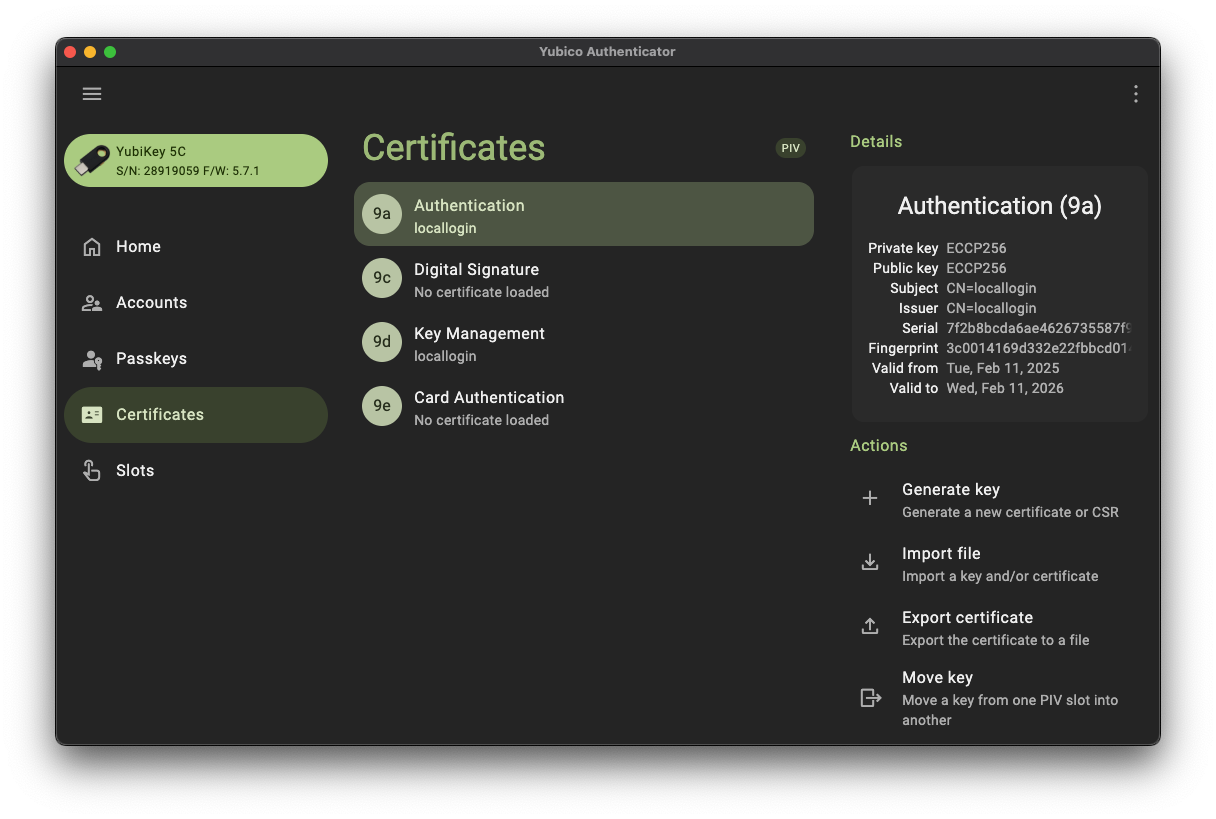Viewport: 1216px width, 819px height.
Task: Click the Actions section header
Action: click(x=879, y=446)
